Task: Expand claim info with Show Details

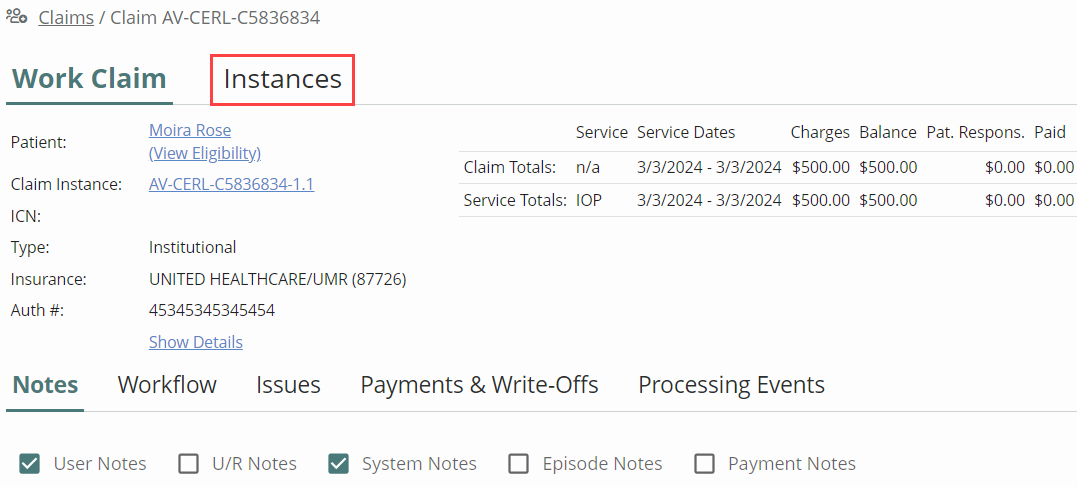Action: click(x=196, y=342)
